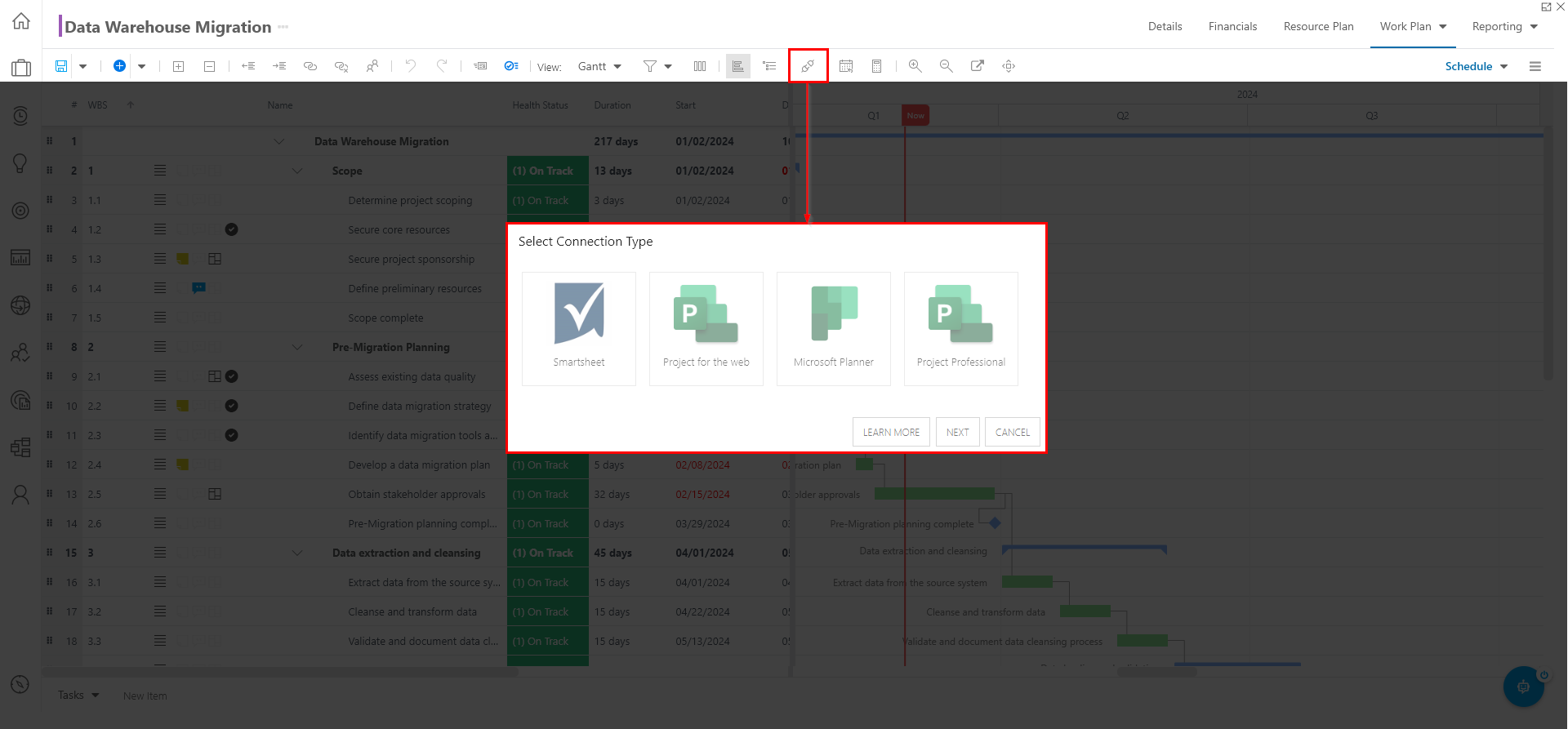Click the calendar icon in toolbar
The height and width of the screenshot is (729, 1568).
[x=846, y=66]
